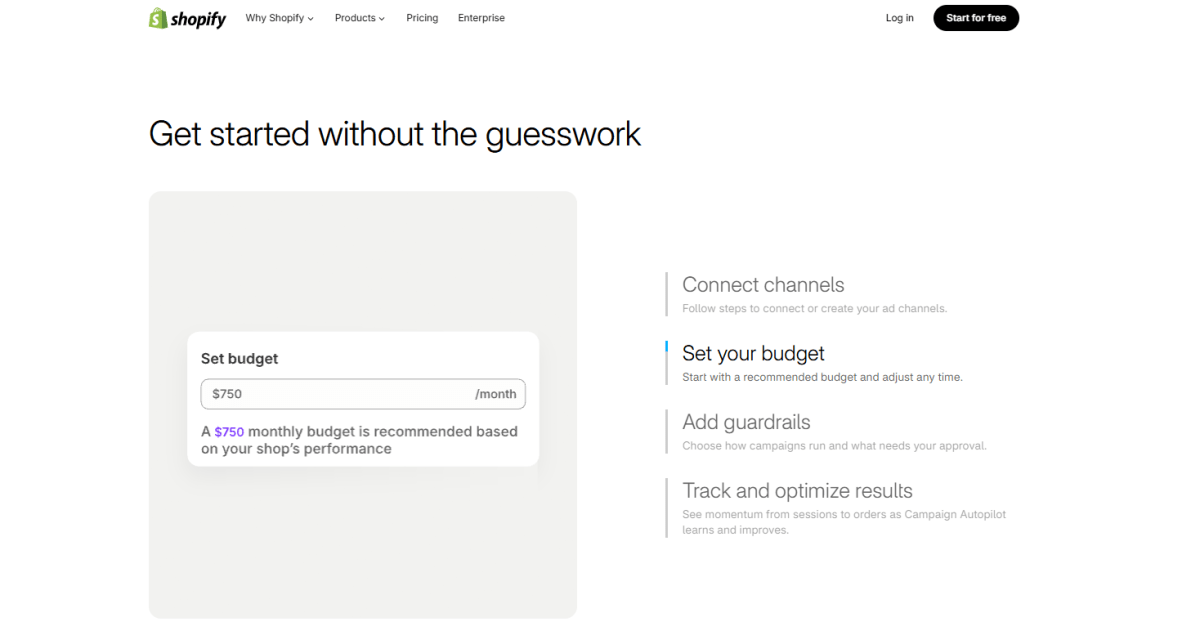Open the Enterprise nav link
The width and height of the screenshot is (1200, 644).
click(481, 18)
